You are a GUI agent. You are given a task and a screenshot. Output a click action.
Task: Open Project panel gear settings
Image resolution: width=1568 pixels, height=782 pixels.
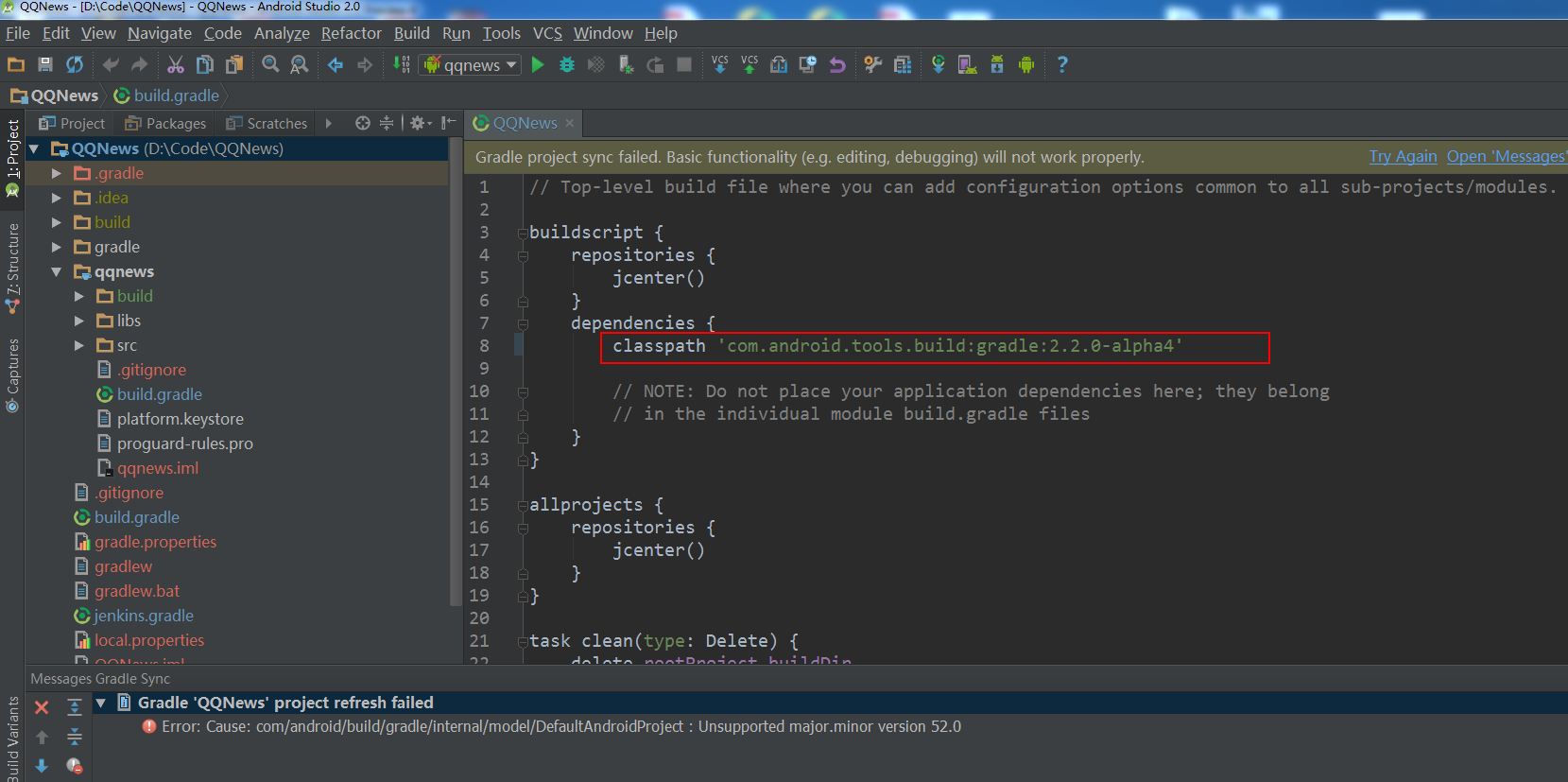pos(421,123)
